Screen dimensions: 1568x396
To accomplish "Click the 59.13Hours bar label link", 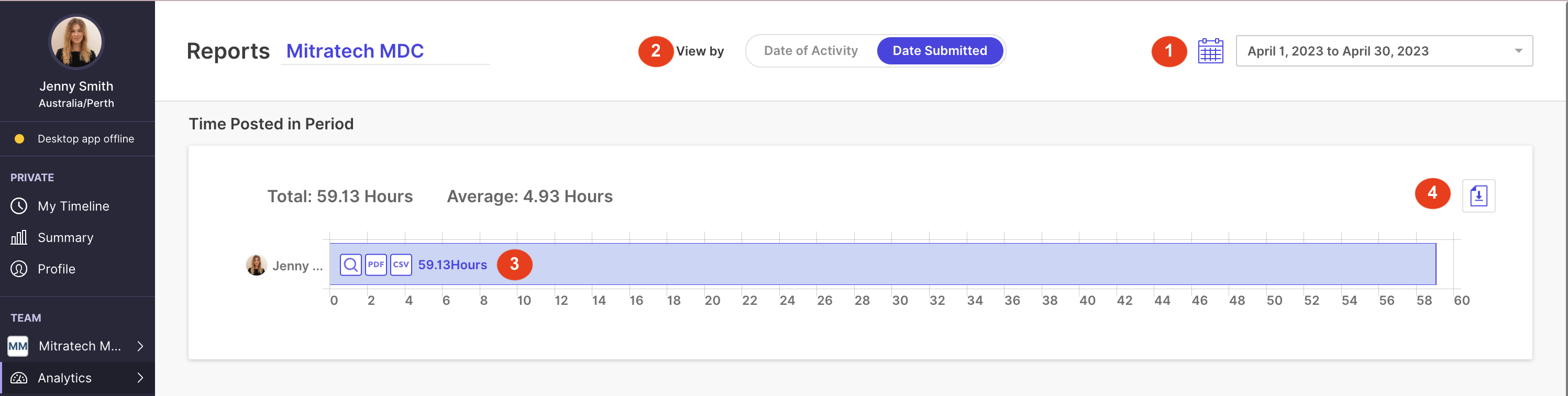I will 453,265.
